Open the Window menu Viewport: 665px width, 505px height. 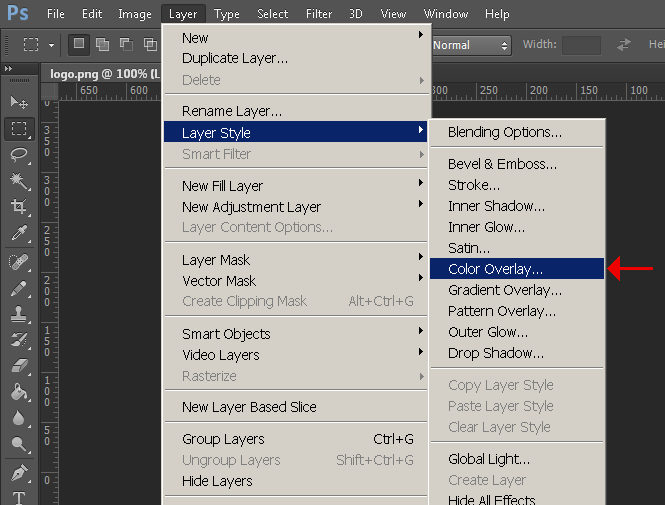[446, 14]
